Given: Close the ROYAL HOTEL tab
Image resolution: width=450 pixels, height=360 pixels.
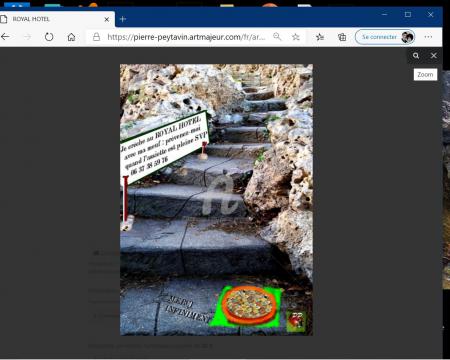Looking at the screenshot, I should pos(107,19).
